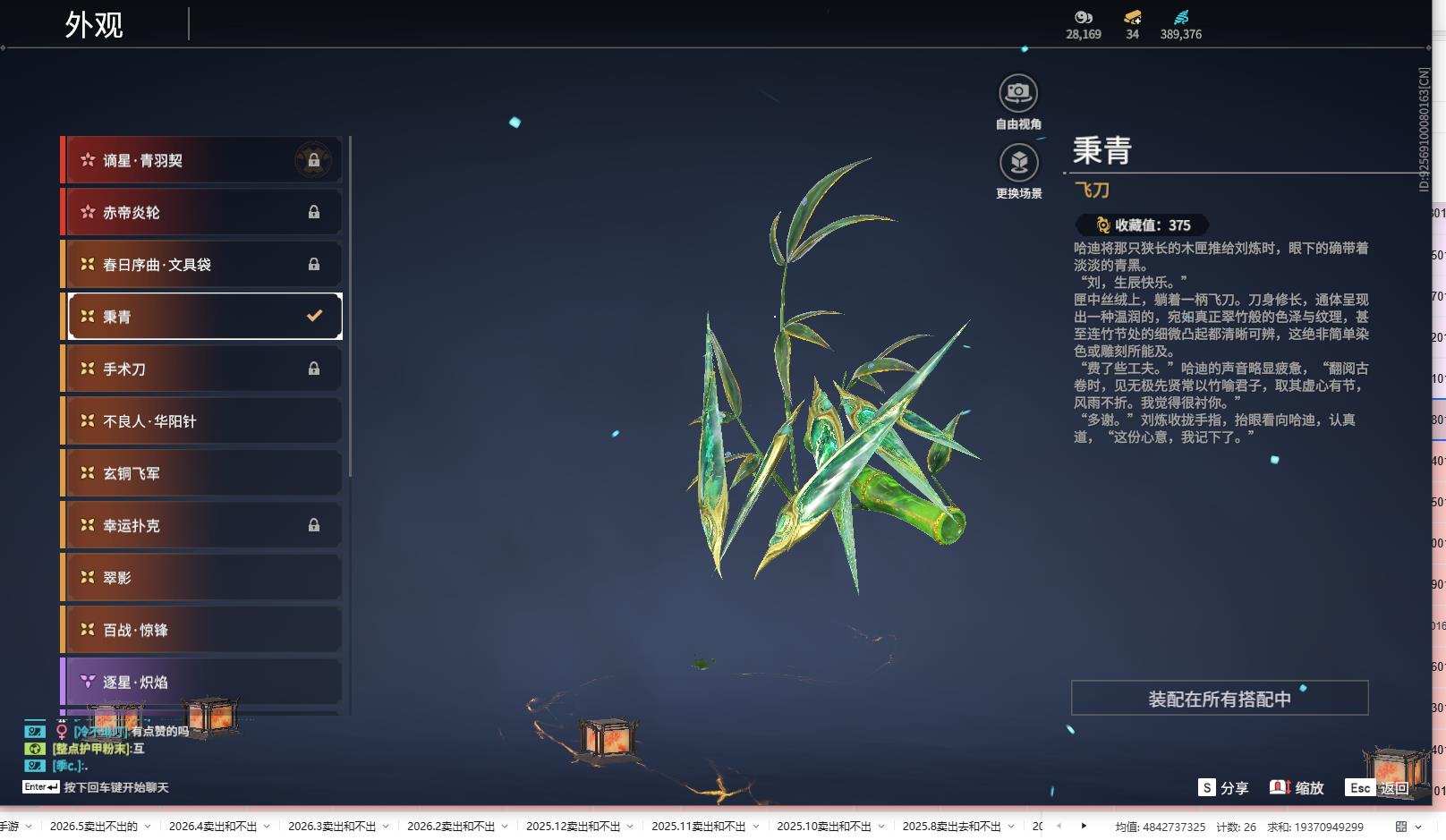Screen dimensions: 1446x840
Task: Click the feather currency icon above 389,376
Action: point(1181,17)
